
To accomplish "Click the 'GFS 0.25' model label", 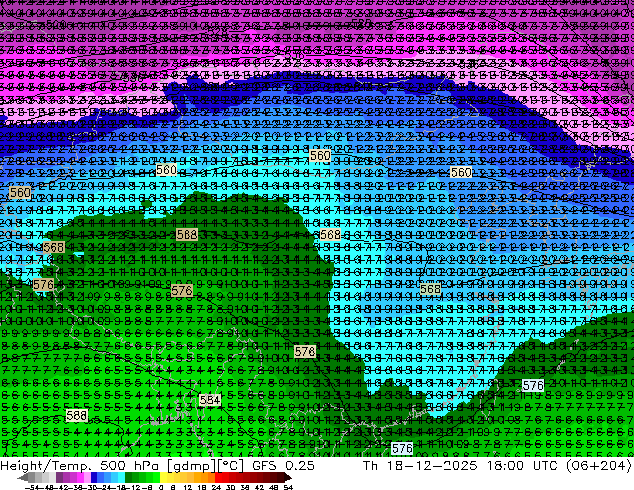I will pos(283,466).
